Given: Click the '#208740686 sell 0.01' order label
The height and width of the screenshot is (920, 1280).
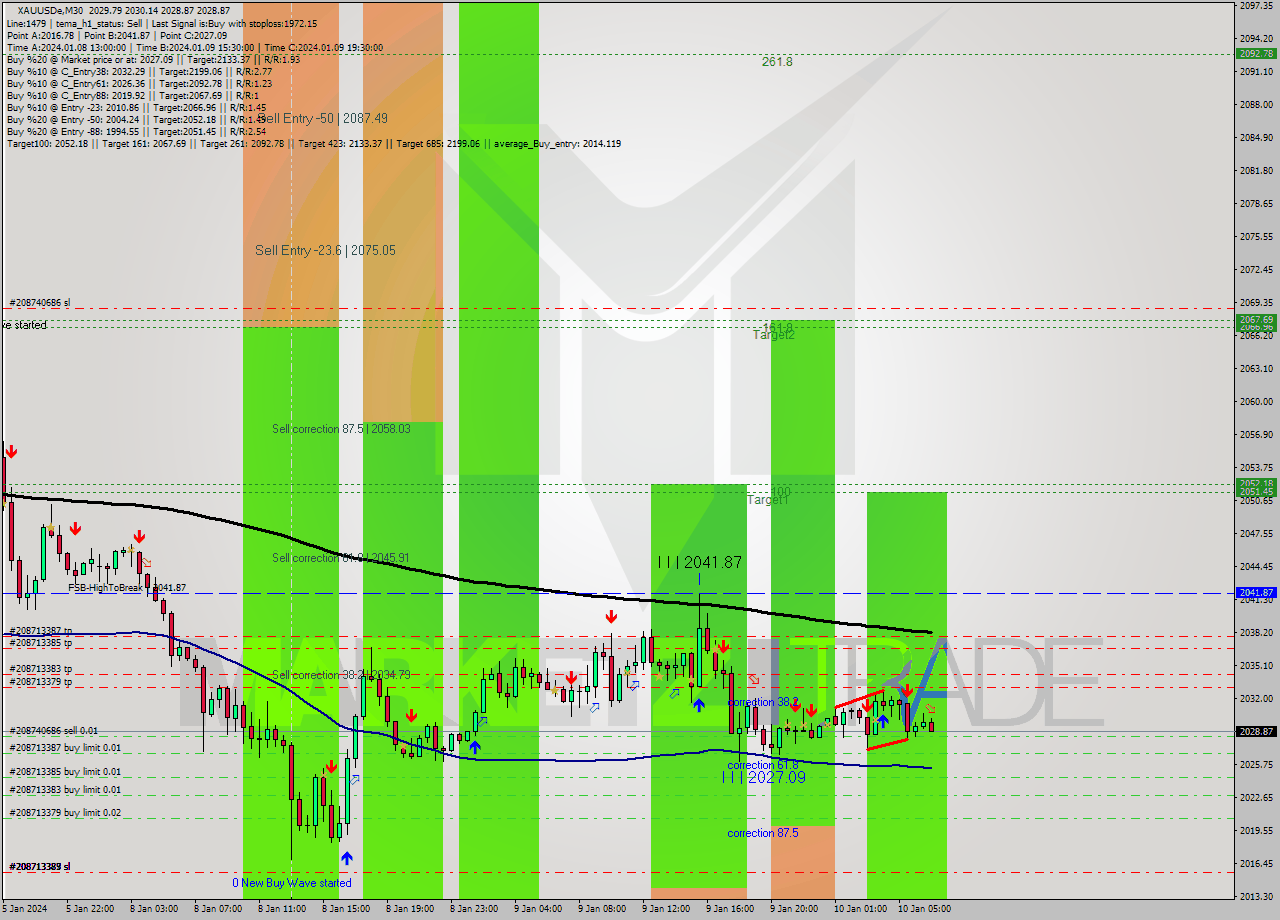Looking at the screenshot, I should pyautogui.click(x=54, y=731).
